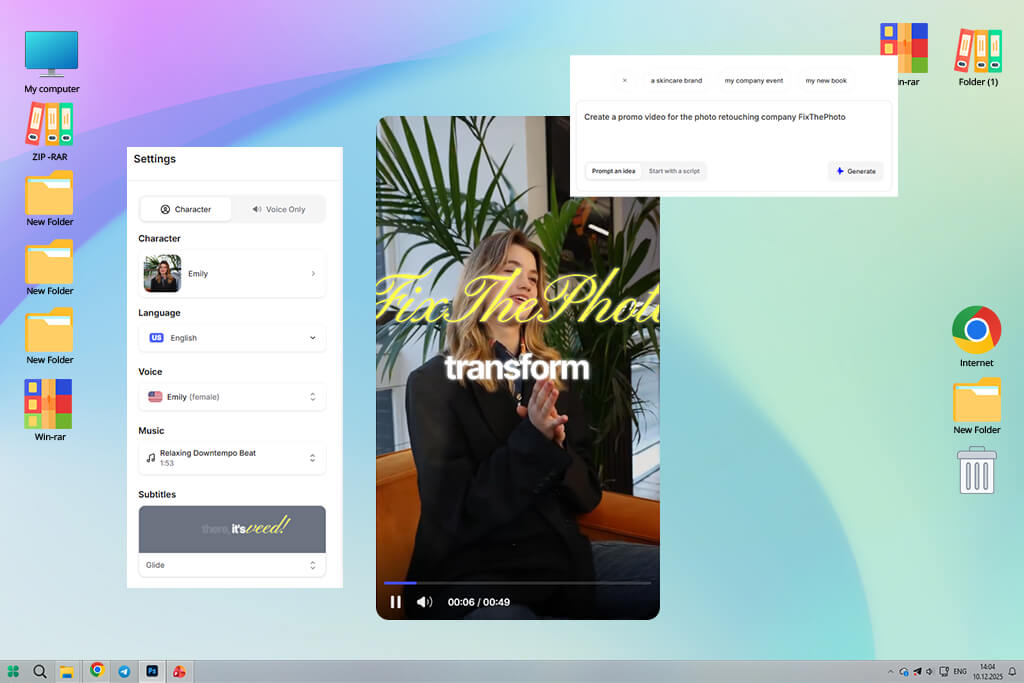Select the Folder (1) desktop icon
1024x683 pixels.
(x=978, y=57)
